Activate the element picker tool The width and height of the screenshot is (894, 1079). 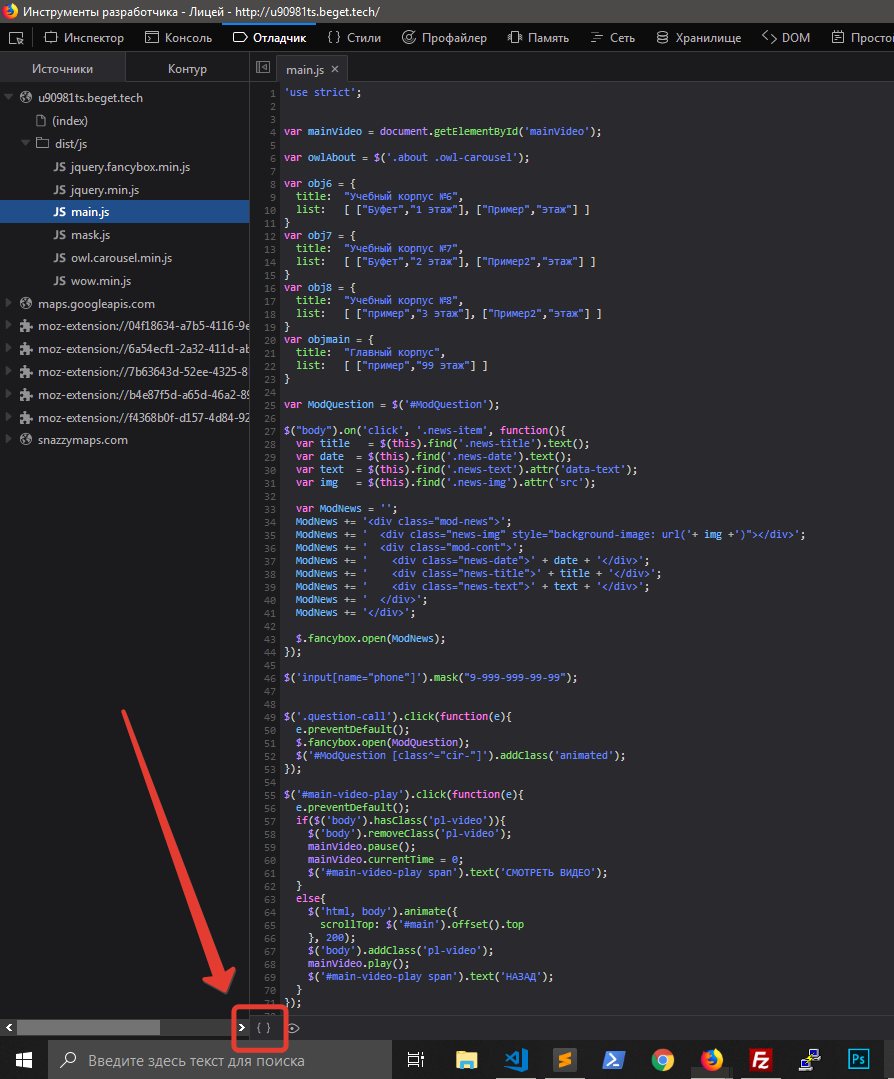16,38
